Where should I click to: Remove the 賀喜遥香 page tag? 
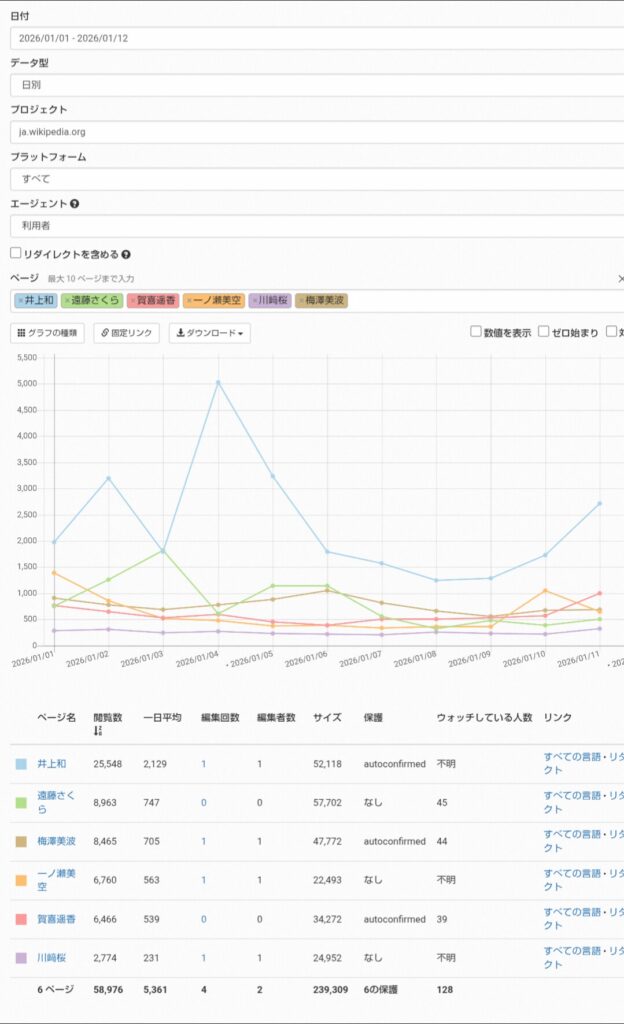132,300
